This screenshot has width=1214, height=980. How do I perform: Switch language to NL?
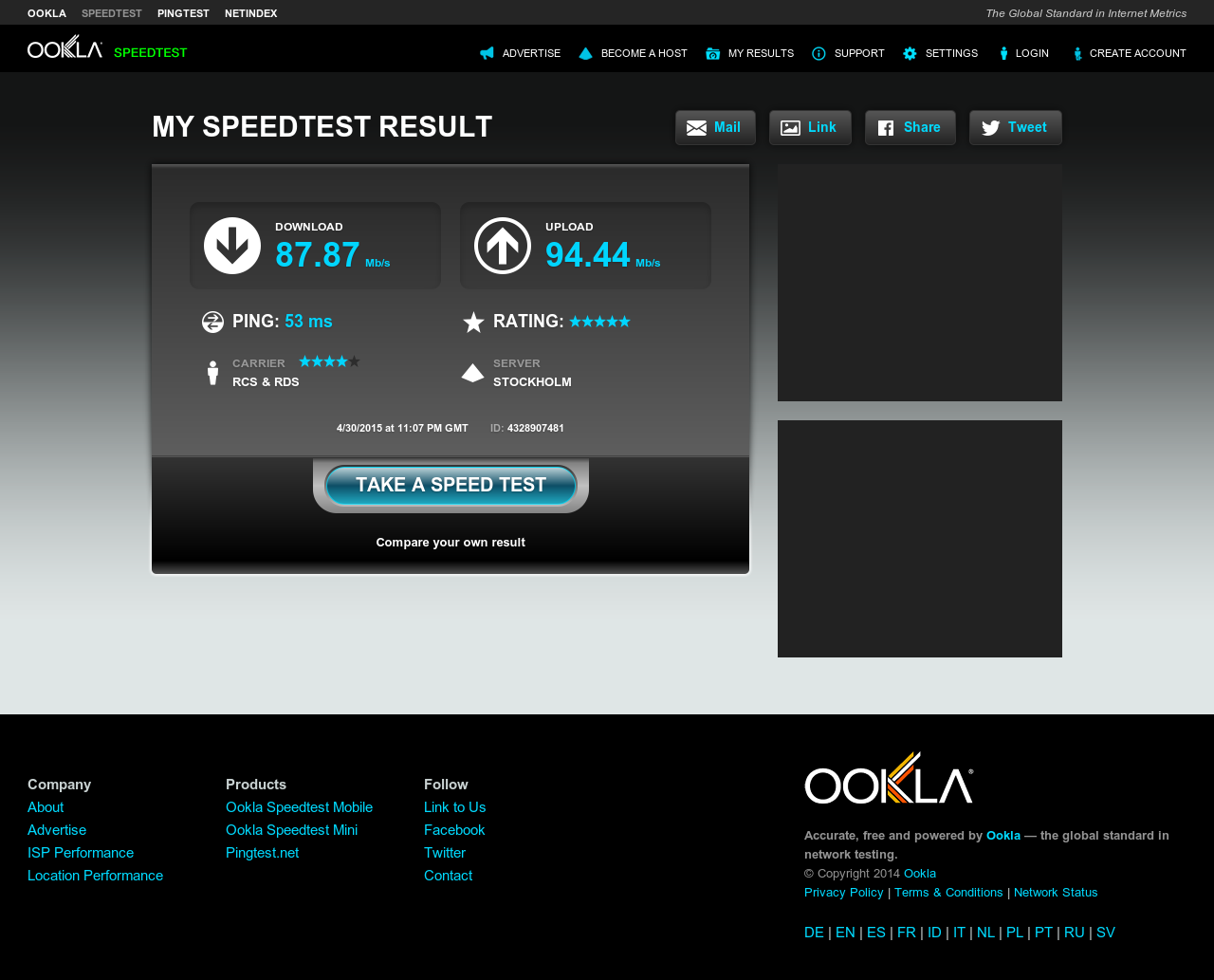(x=985, y=933)
